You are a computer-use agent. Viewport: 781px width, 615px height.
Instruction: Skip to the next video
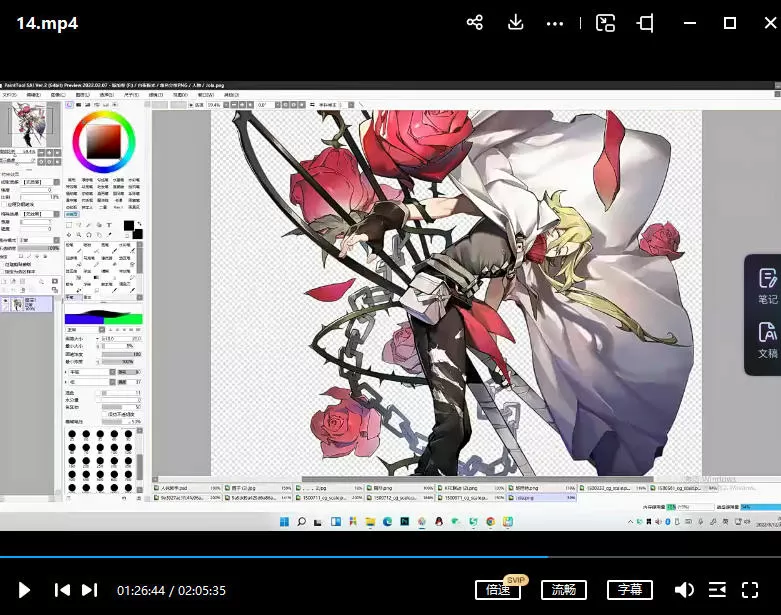[x=89, y=590]
